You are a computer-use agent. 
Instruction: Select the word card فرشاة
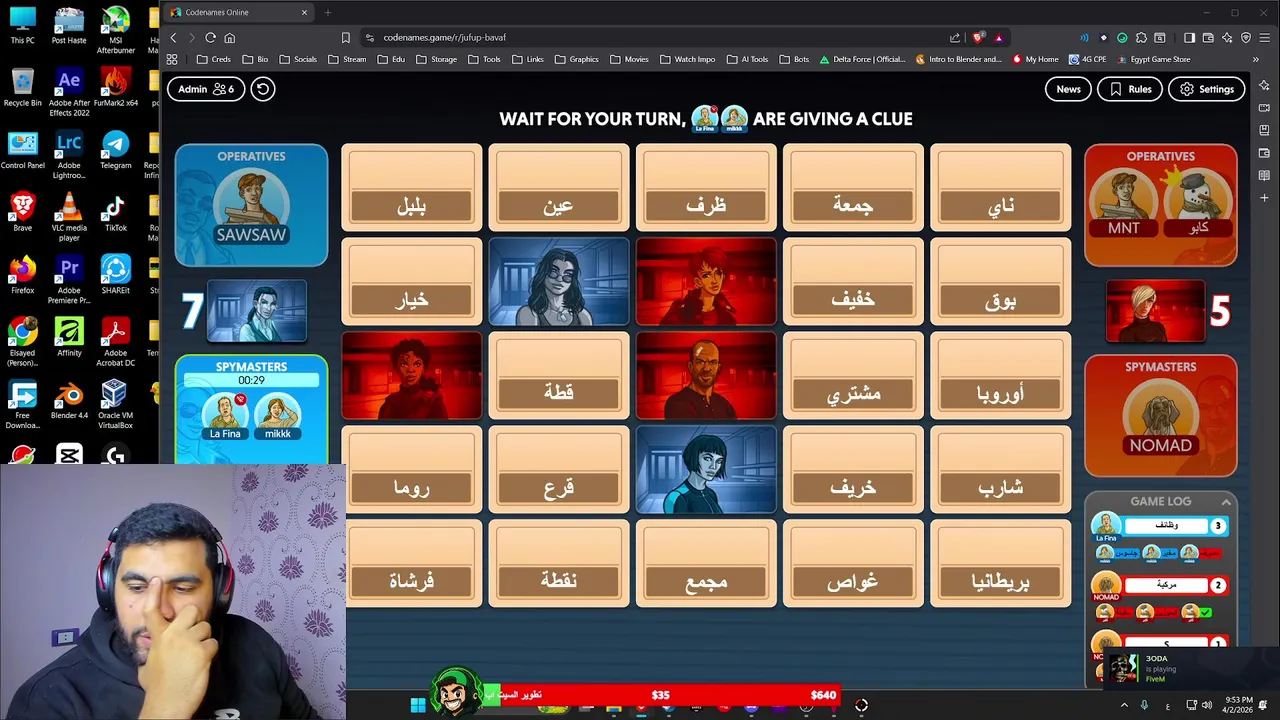[412, 563]
